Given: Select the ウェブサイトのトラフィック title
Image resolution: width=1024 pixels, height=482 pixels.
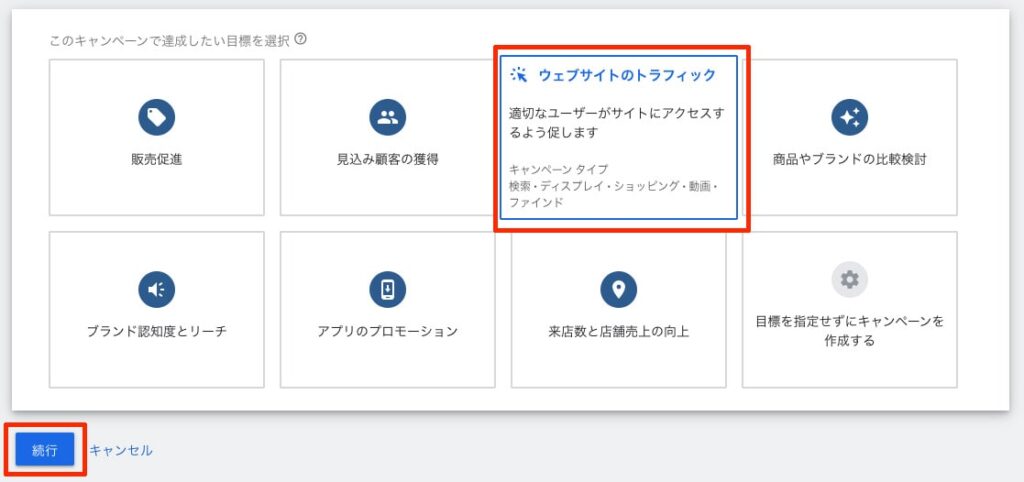Looking at the screenshot, I should 627,75.
